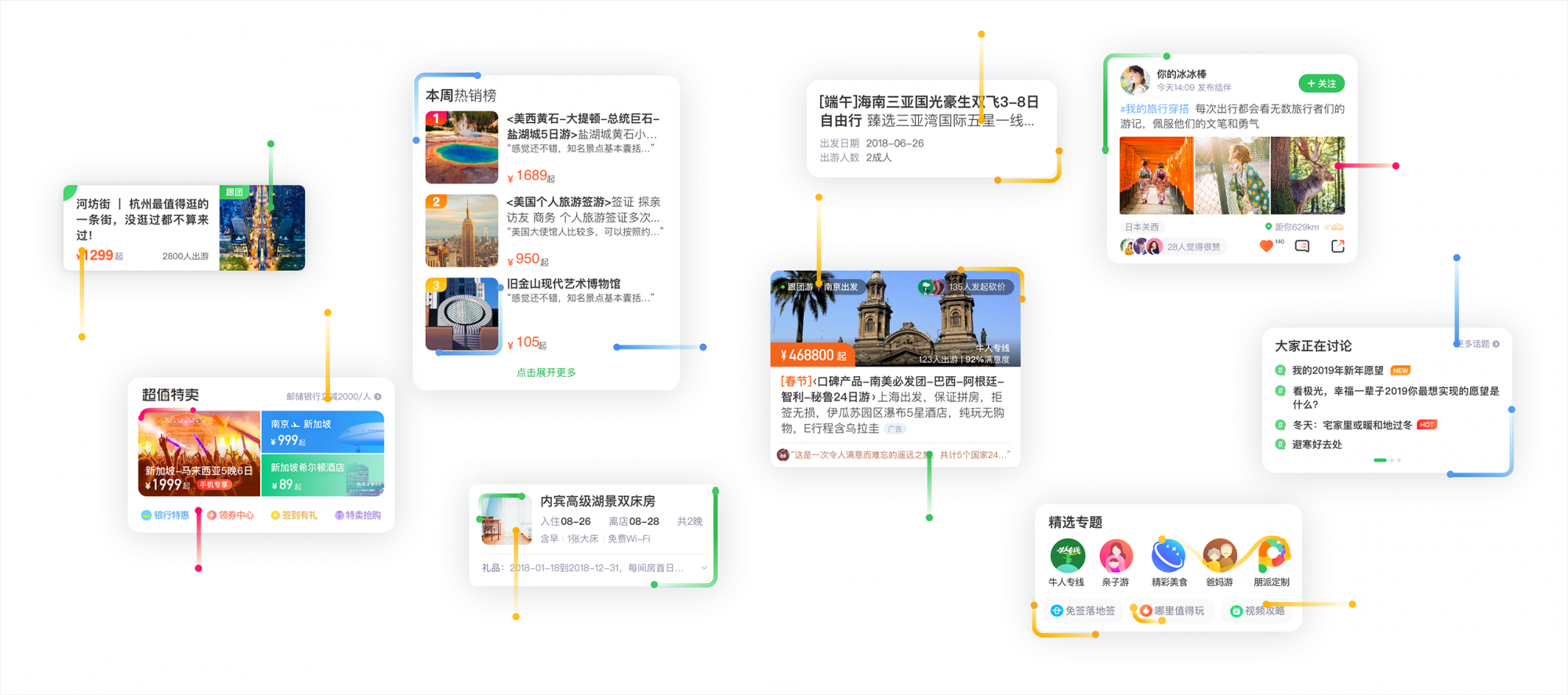Open the 朋派定制 topic icon
The image size is (1568, 695).
1271,556
